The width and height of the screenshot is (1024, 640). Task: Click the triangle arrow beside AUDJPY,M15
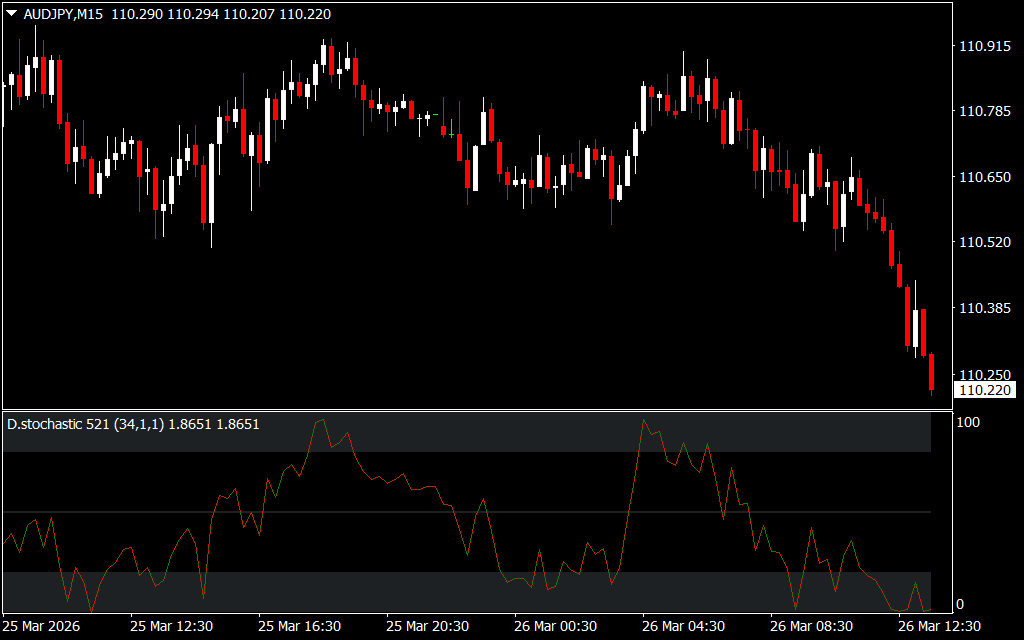pyautogui.click(x=11, y=14)
